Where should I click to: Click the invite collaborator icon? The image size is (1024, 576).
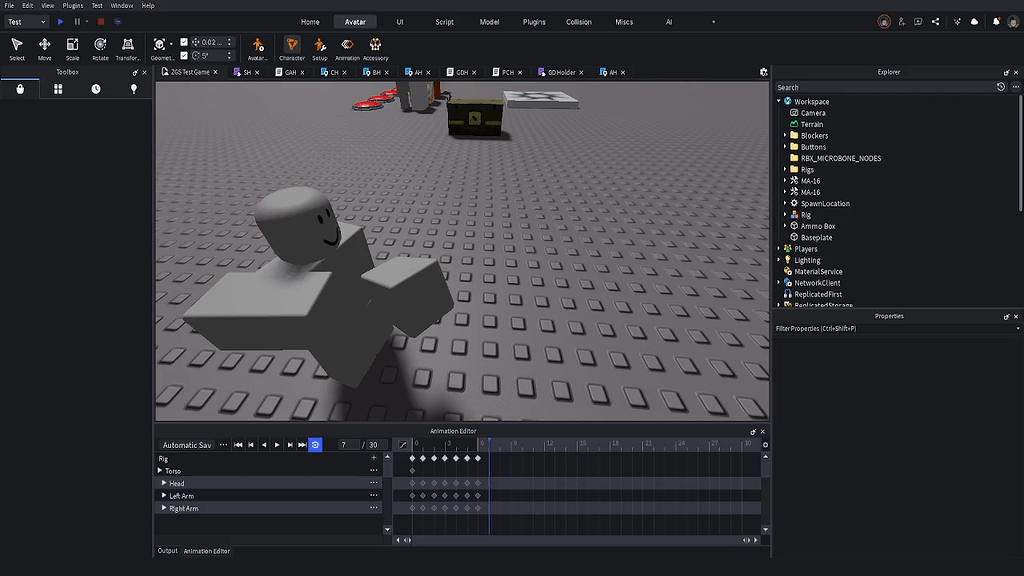tap(902, 22)
